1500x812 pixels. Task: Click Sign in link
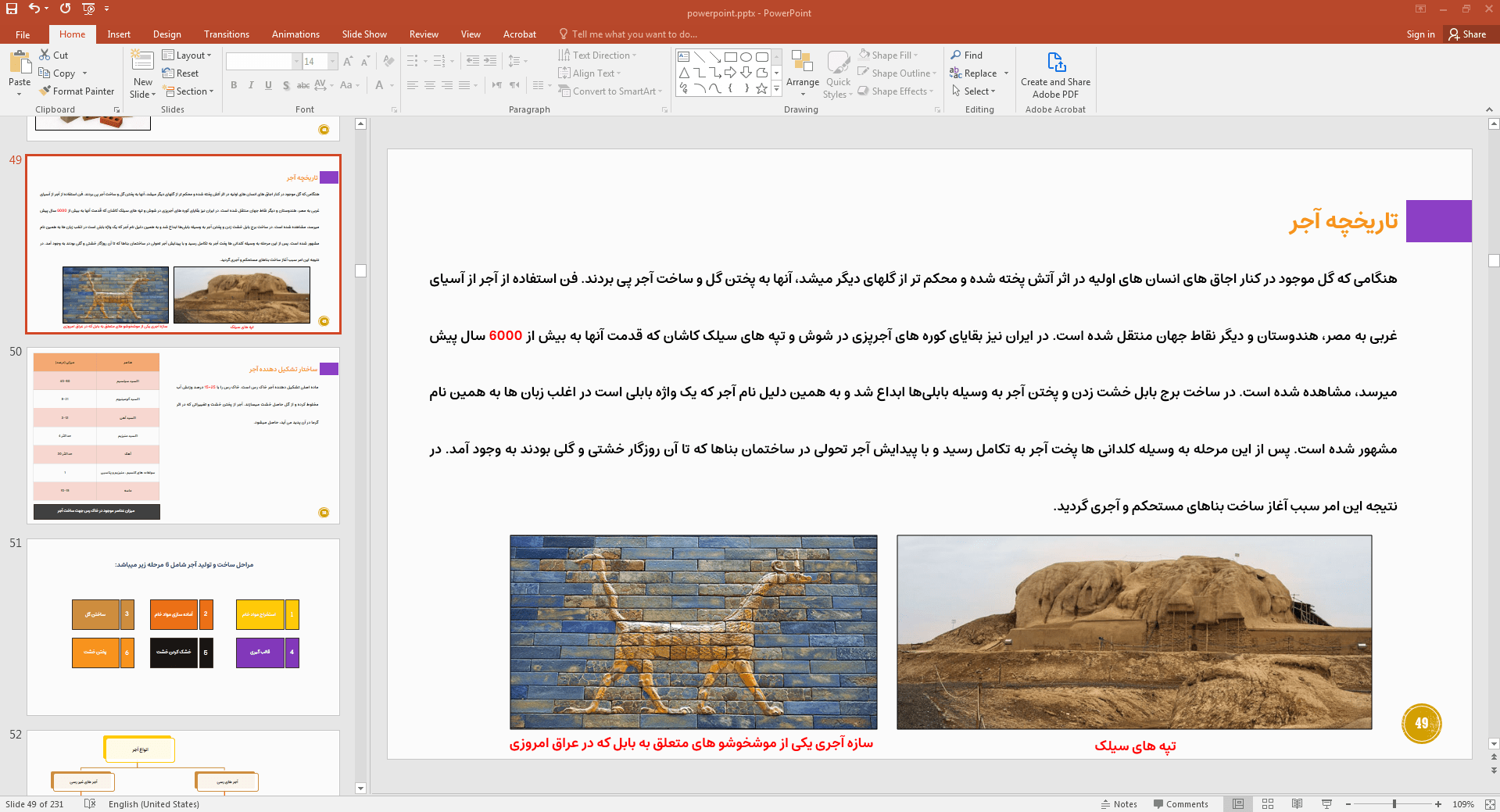click(1420, 34)
